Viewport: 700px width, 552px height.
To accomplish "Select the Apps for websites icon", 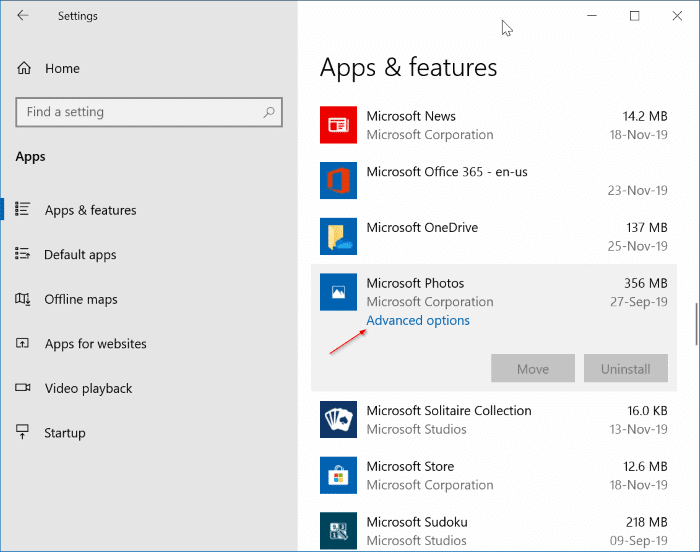I will pos(22,343).
